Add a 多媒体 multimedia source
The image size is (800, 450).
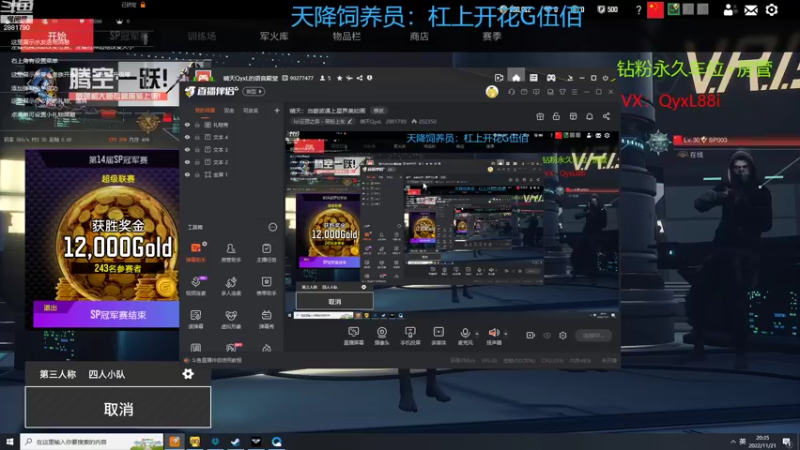tap(438, 336)
